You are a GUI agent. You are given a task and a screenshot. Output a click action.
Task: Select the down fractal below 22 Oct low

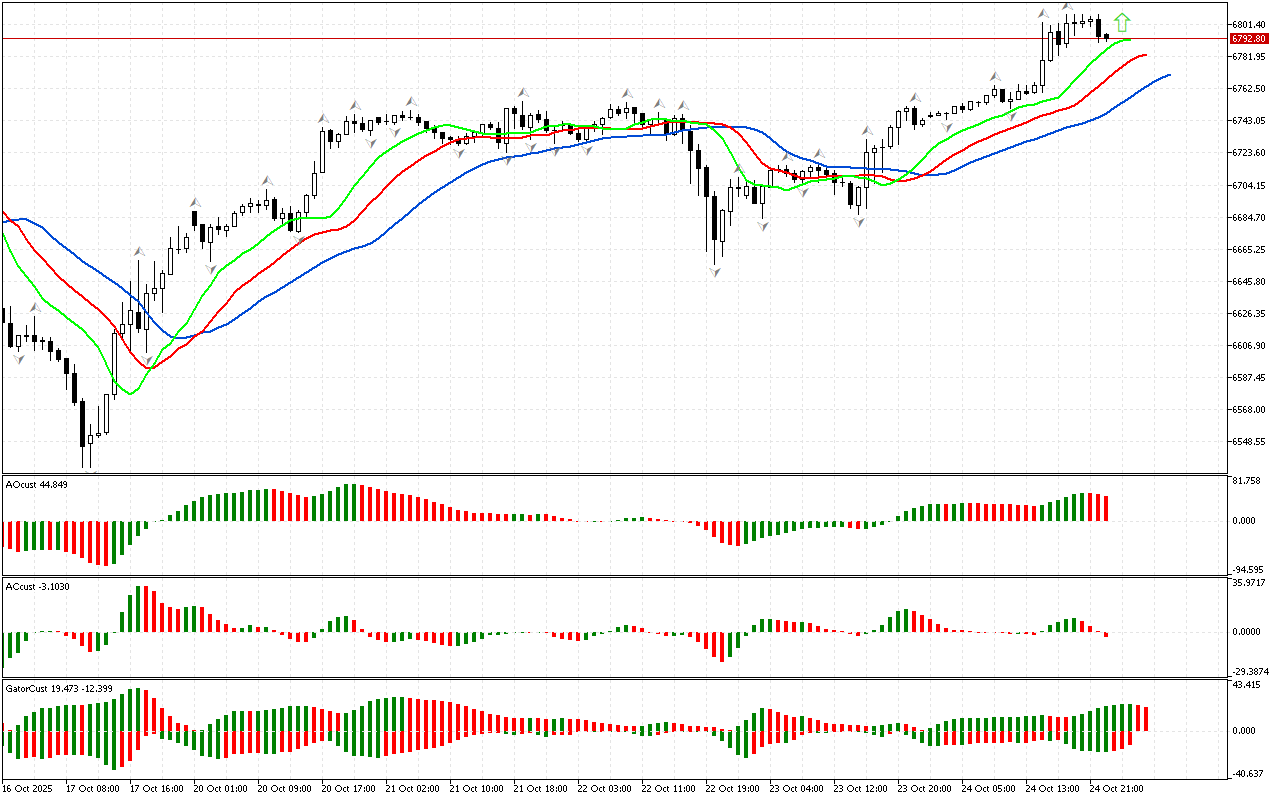click(x=716, y=272)
